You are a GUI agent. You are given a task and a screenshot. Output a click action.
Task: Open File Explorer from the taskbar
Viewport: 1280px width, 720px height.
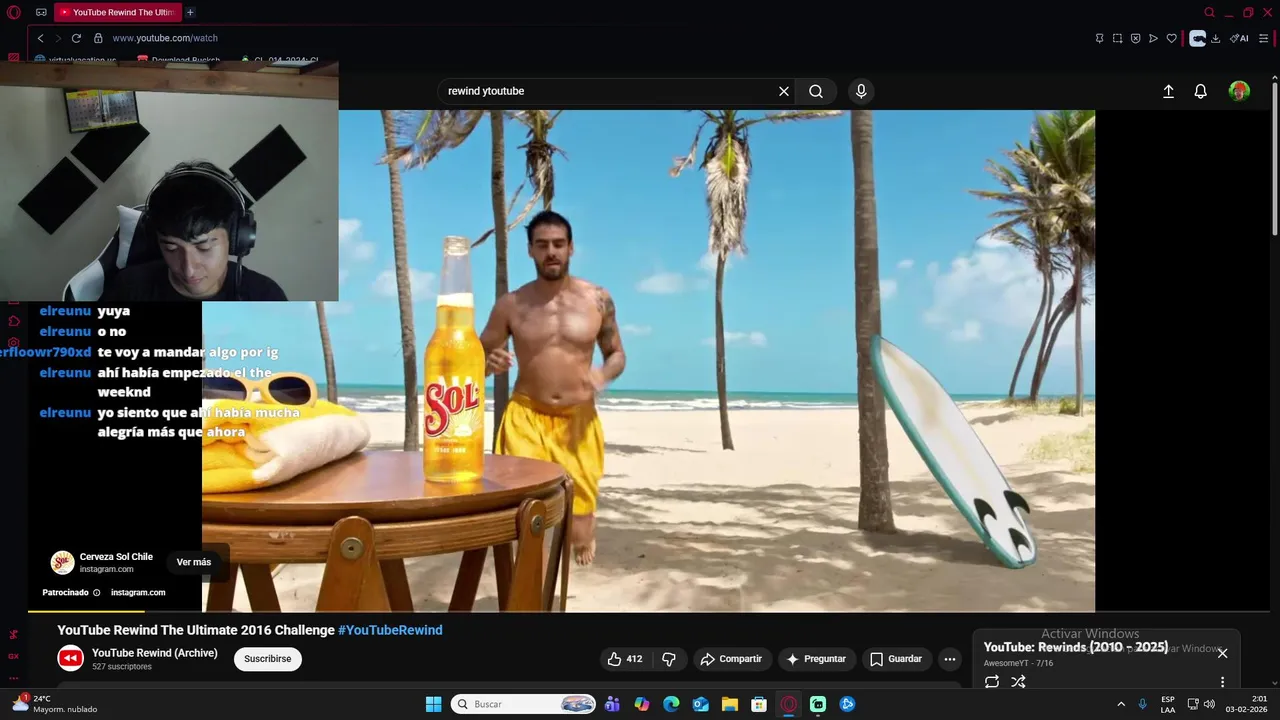(x=730, y=704)
